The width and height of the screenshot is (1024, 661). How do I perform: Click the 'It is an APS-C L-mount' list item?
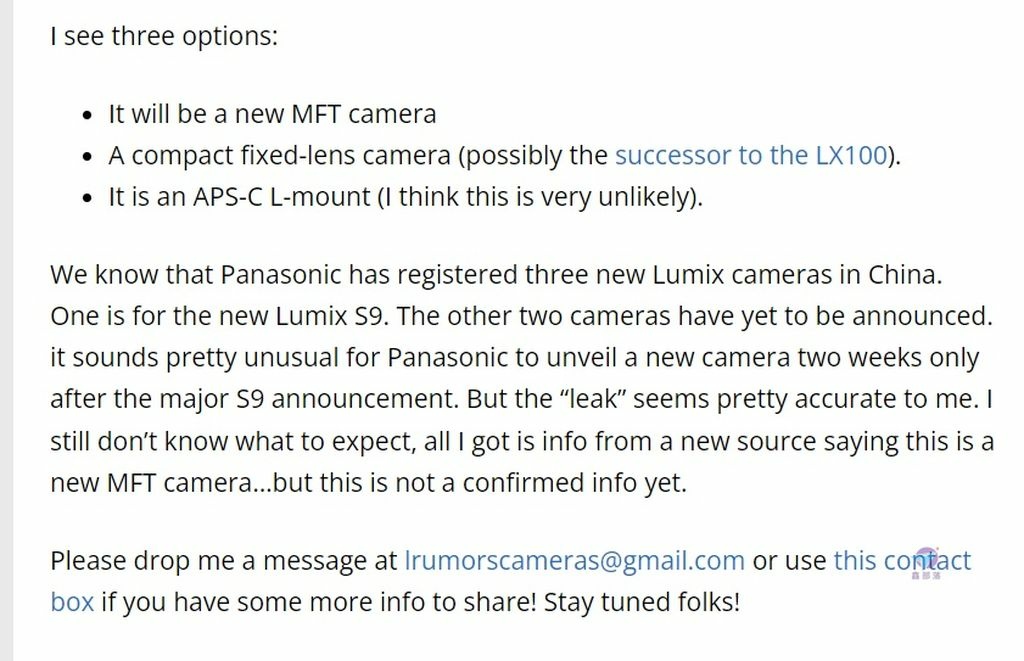tap(239, 197)
